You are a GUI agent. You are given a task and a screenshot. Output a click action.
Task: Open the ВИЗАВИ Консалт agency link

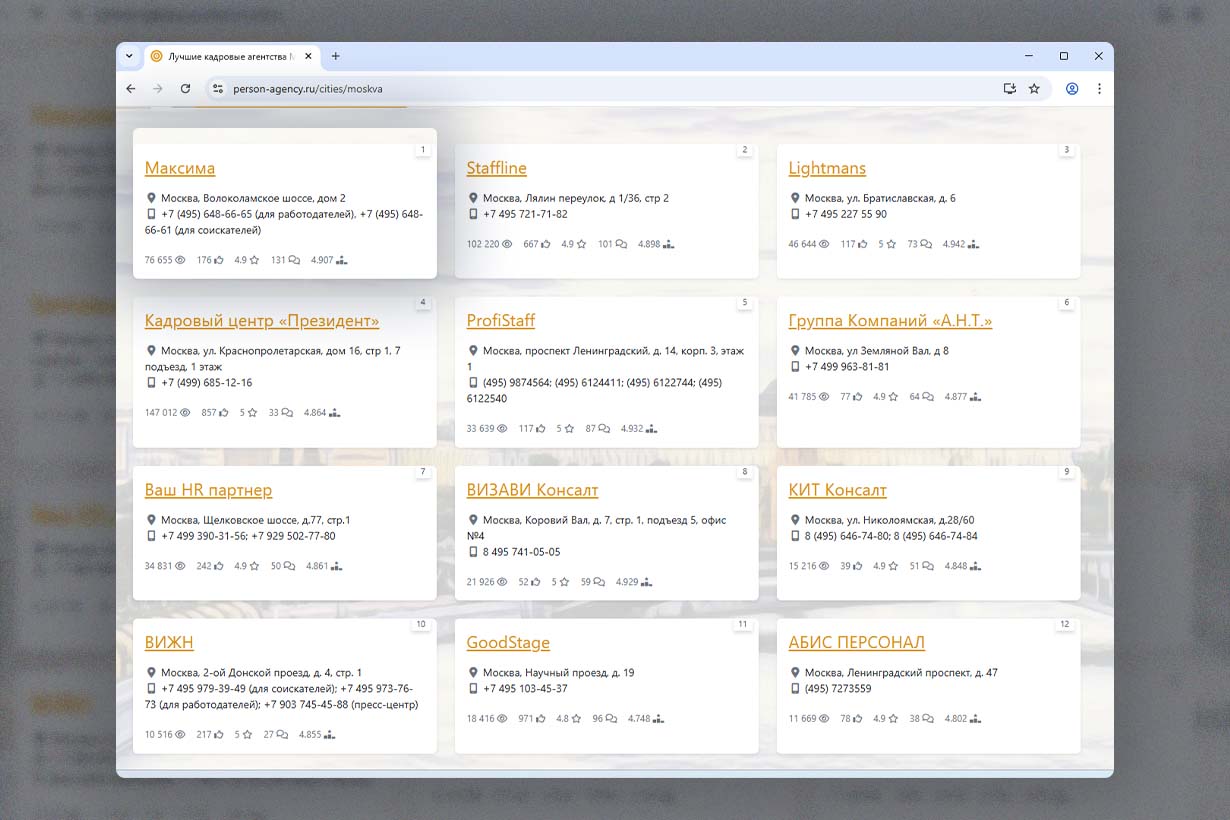(x=532, y=490)
